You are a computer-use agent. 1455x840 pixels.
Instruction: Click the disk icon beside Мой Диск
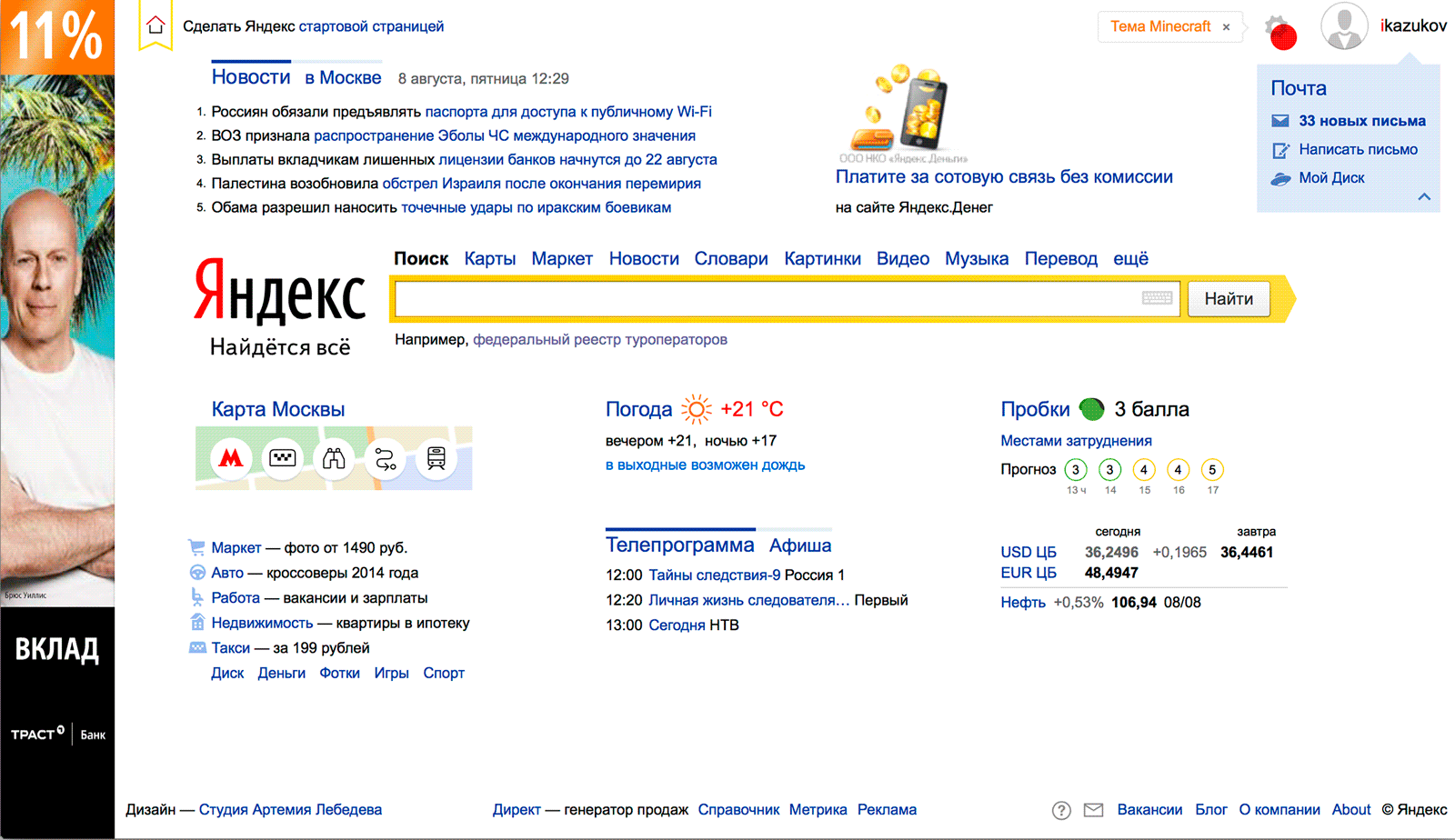point(1280,179)
